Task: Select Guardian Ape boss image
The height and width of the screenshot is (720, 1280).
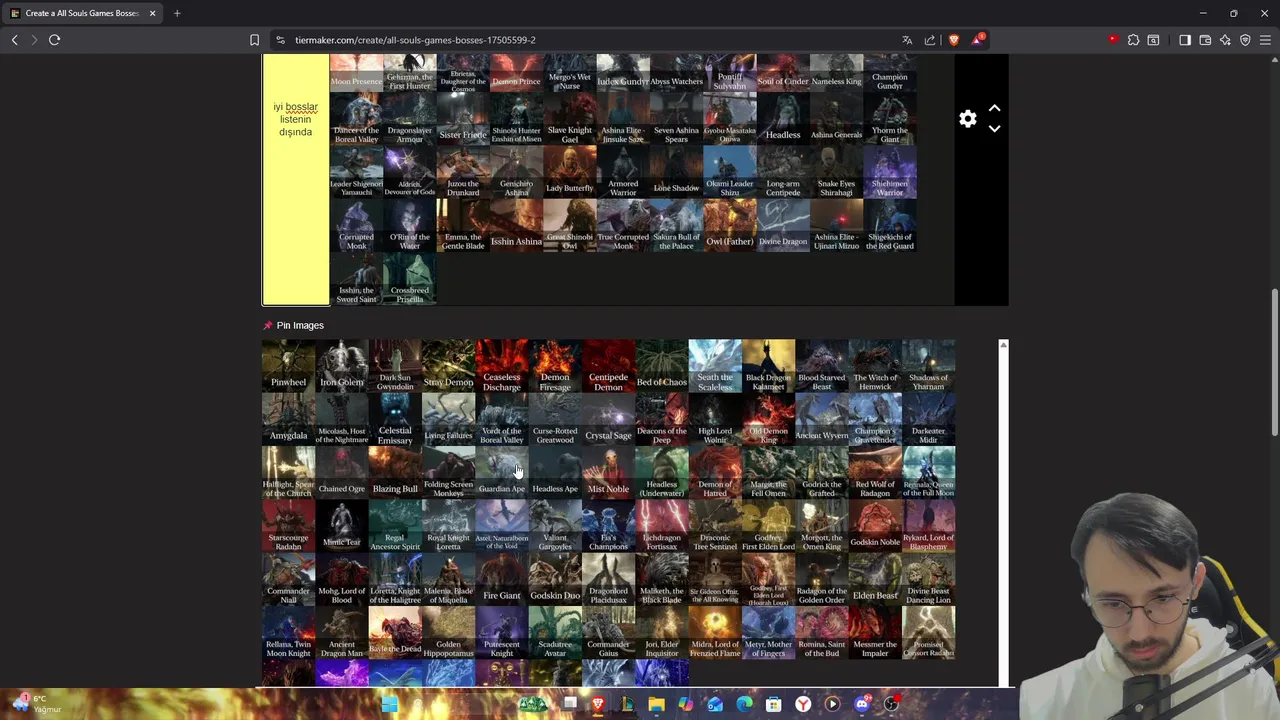Action: click(x=502, y=473)
